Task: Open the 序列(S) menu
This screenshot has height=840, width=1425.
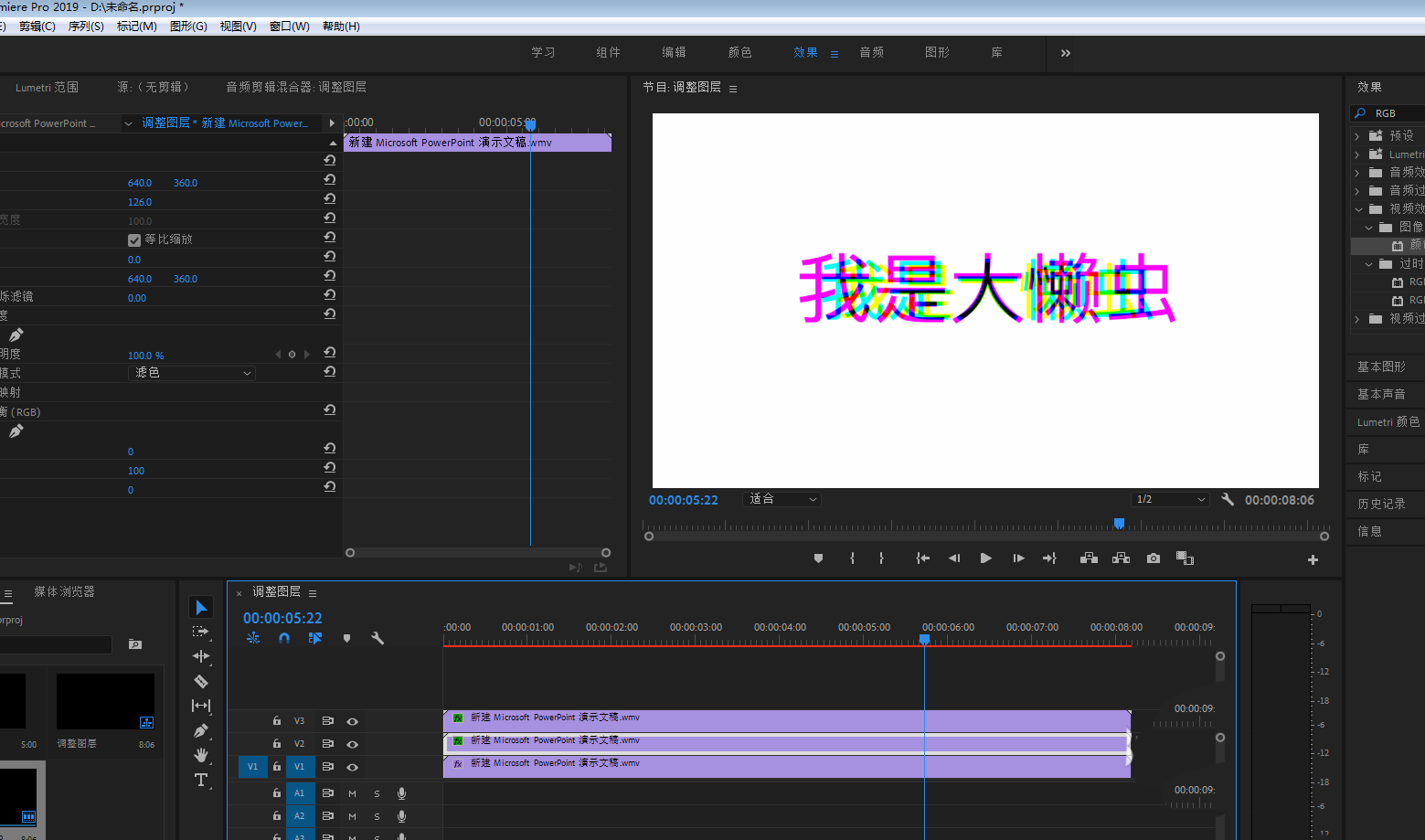Action: [86, 27]
